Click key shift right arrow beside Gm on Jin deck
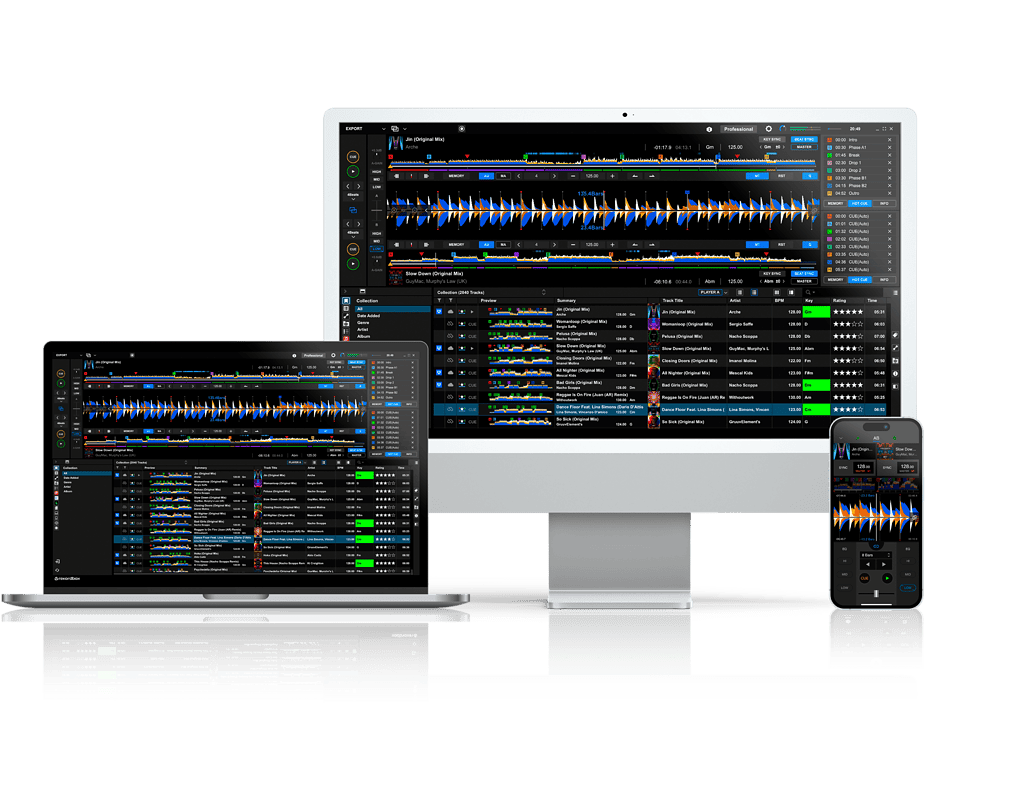This screenshot has height=811, width=1024. (x=784, y=147)
